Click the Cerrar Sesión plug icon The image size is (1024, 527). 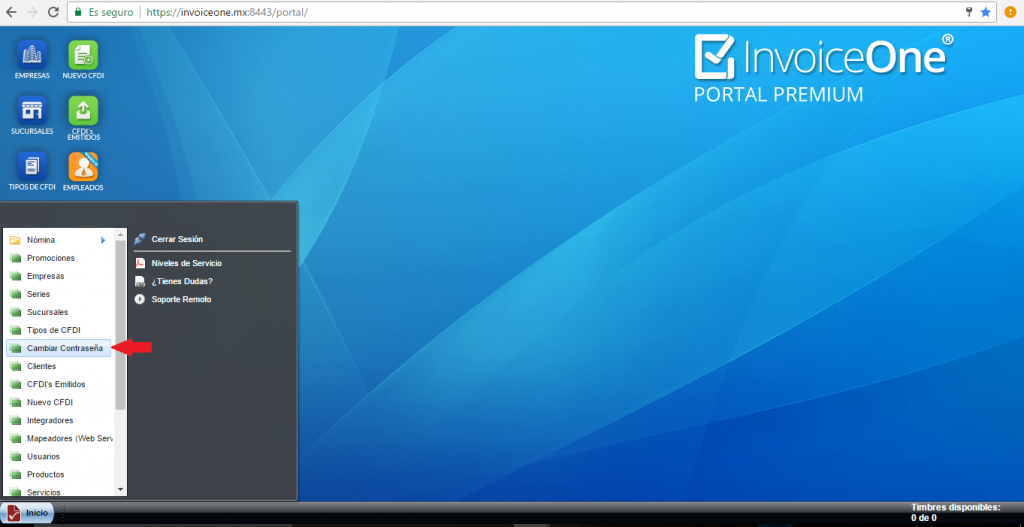tap(139, 239)
